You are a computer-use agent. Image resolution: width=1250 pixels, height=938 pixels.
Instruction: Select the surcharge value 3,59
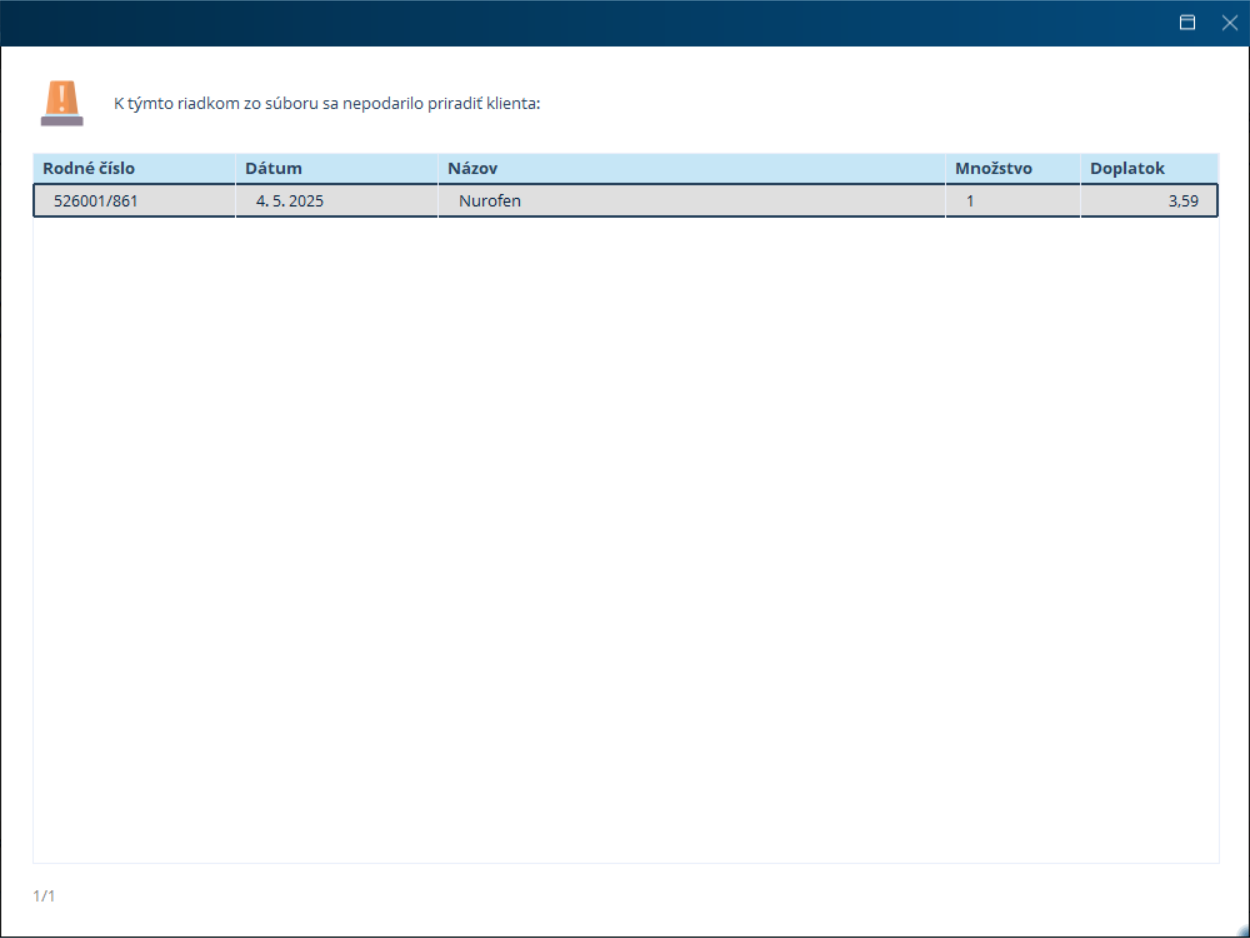click(1149, 201)
